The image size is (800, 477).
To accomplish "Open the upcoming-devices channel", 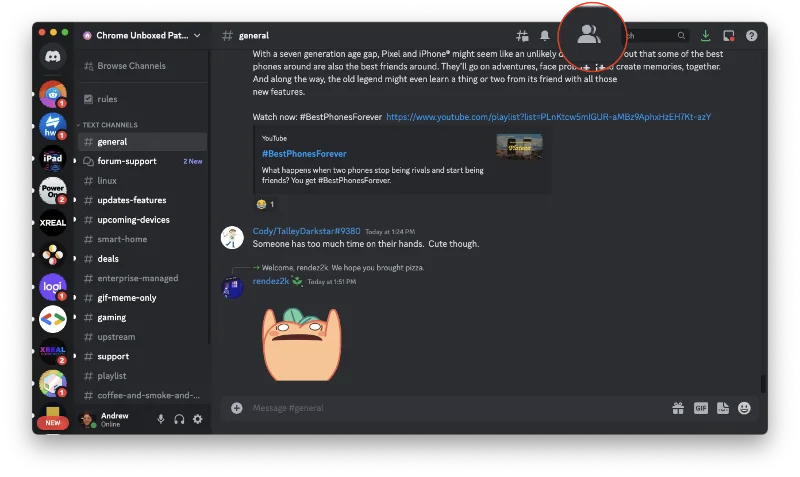I will [x=142, y=220].
